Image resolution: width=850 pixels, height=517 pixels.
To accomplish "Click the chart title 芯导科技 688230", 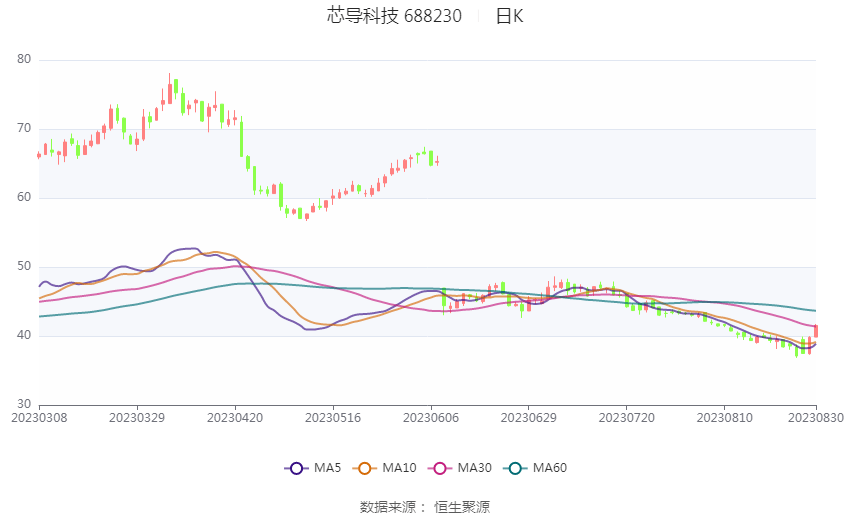I will (394, 16).
